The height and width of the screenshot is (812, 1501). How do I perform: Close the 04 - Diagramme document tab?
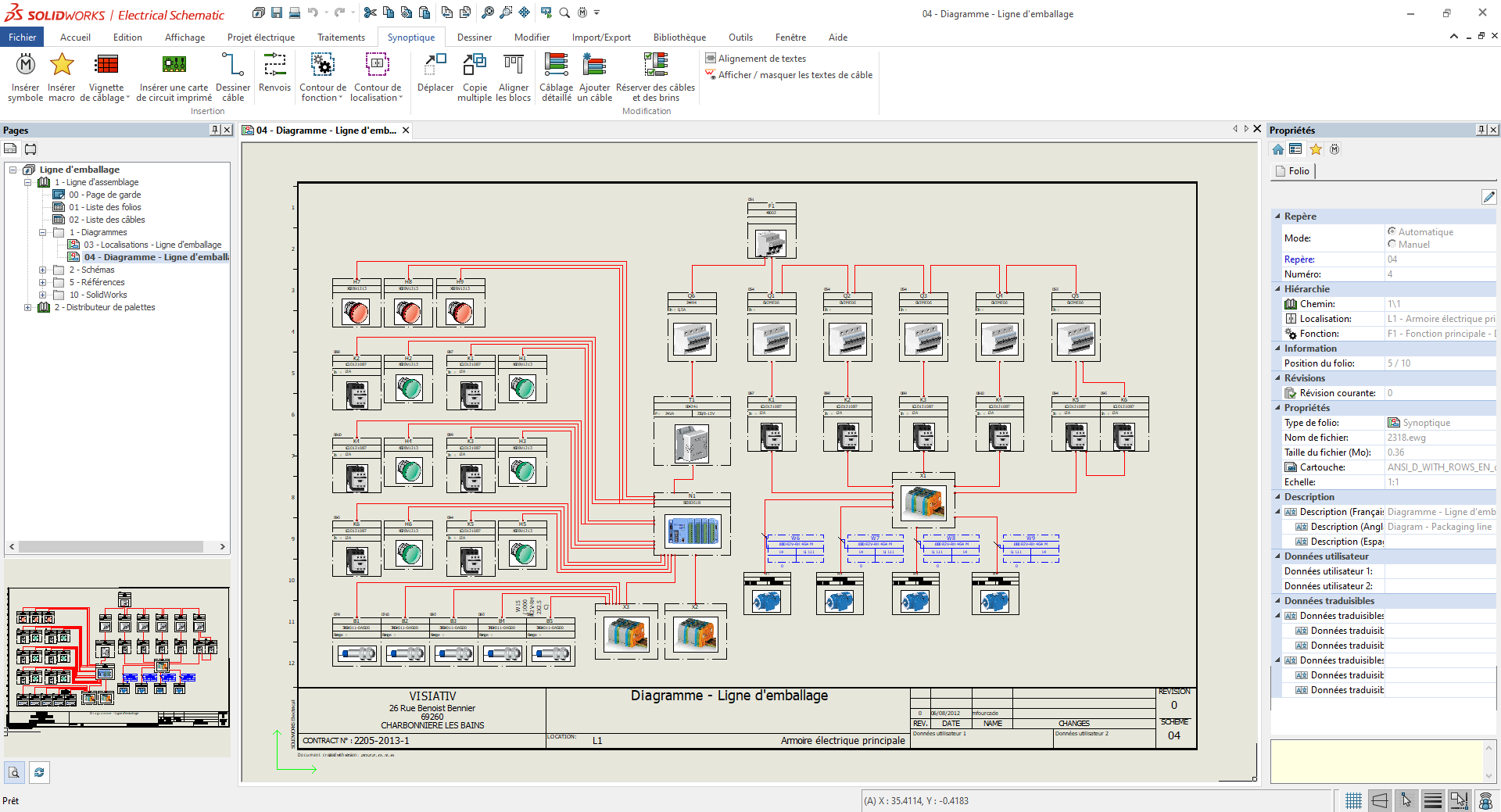(x=406, y=131)
